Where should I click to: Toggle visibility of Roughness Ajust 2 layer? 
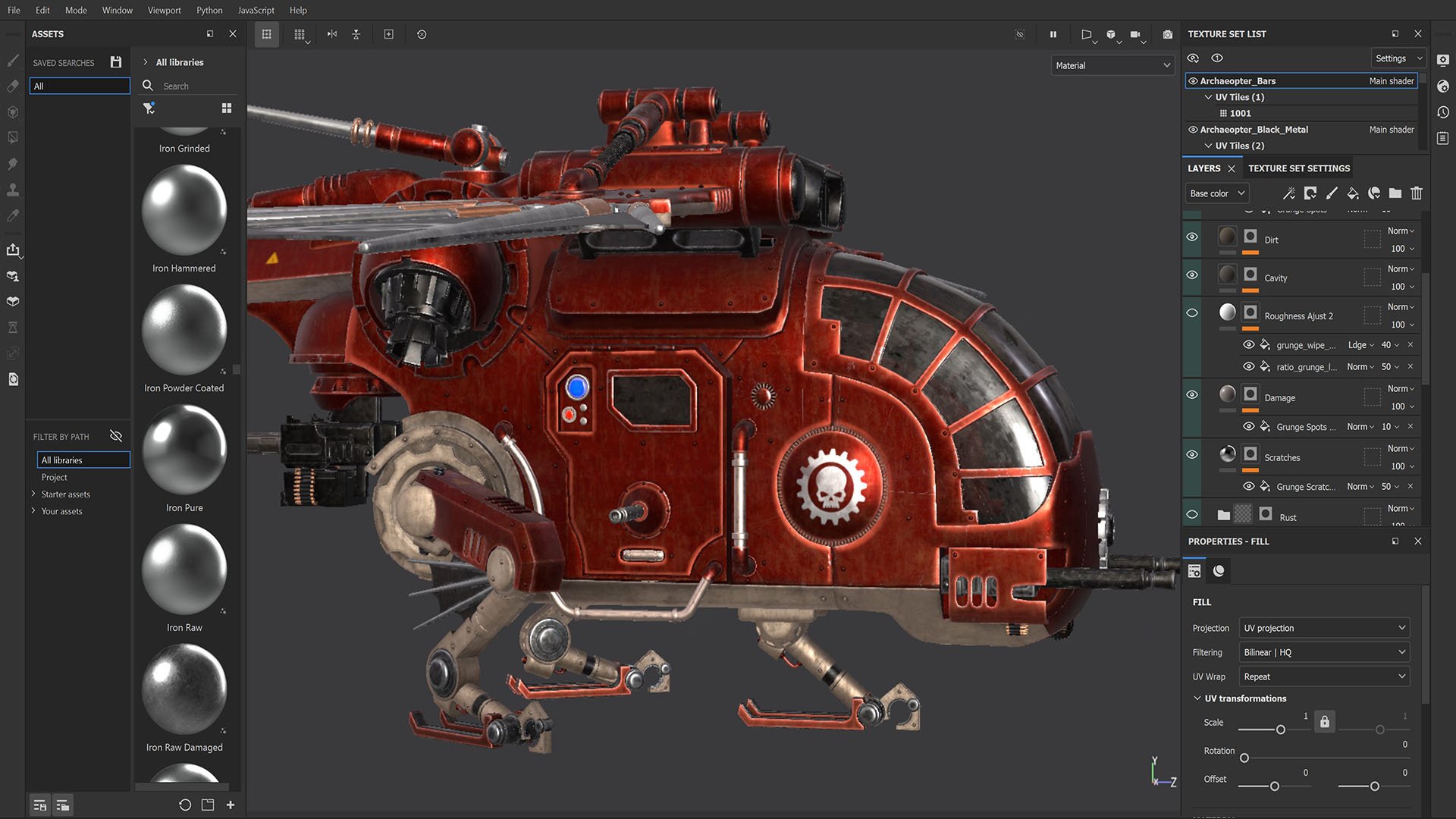point(1192,313)
